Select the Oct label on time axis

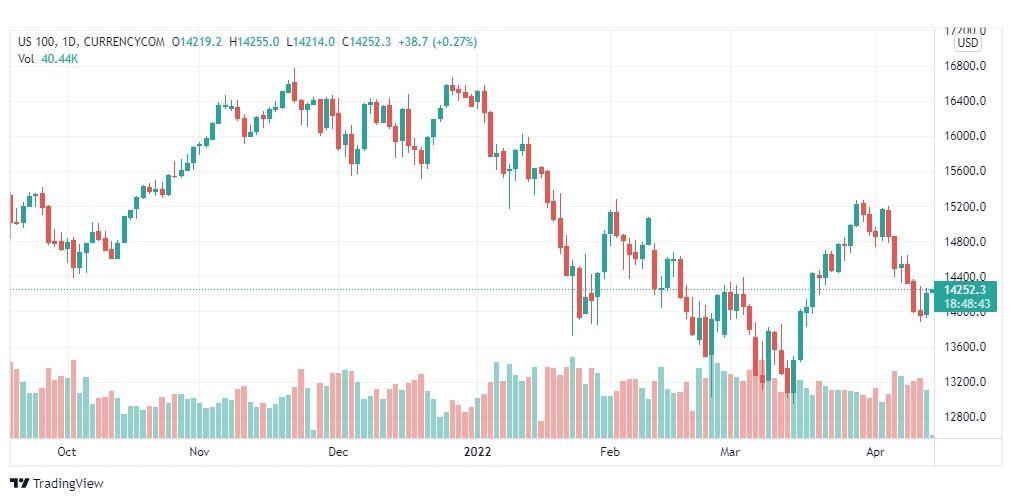66,452
